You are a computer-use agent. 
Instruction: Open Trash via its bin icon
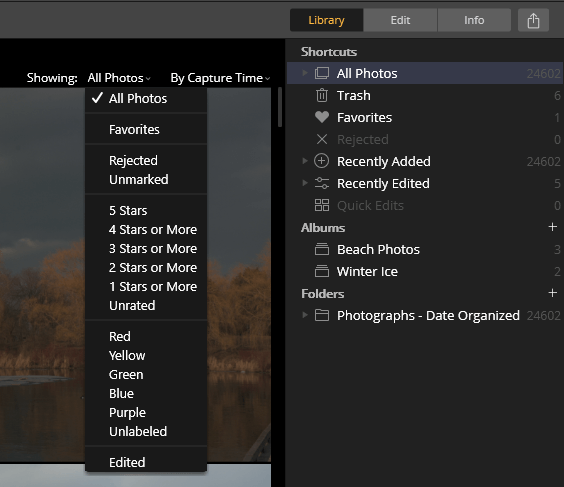(x=322, y=95)
